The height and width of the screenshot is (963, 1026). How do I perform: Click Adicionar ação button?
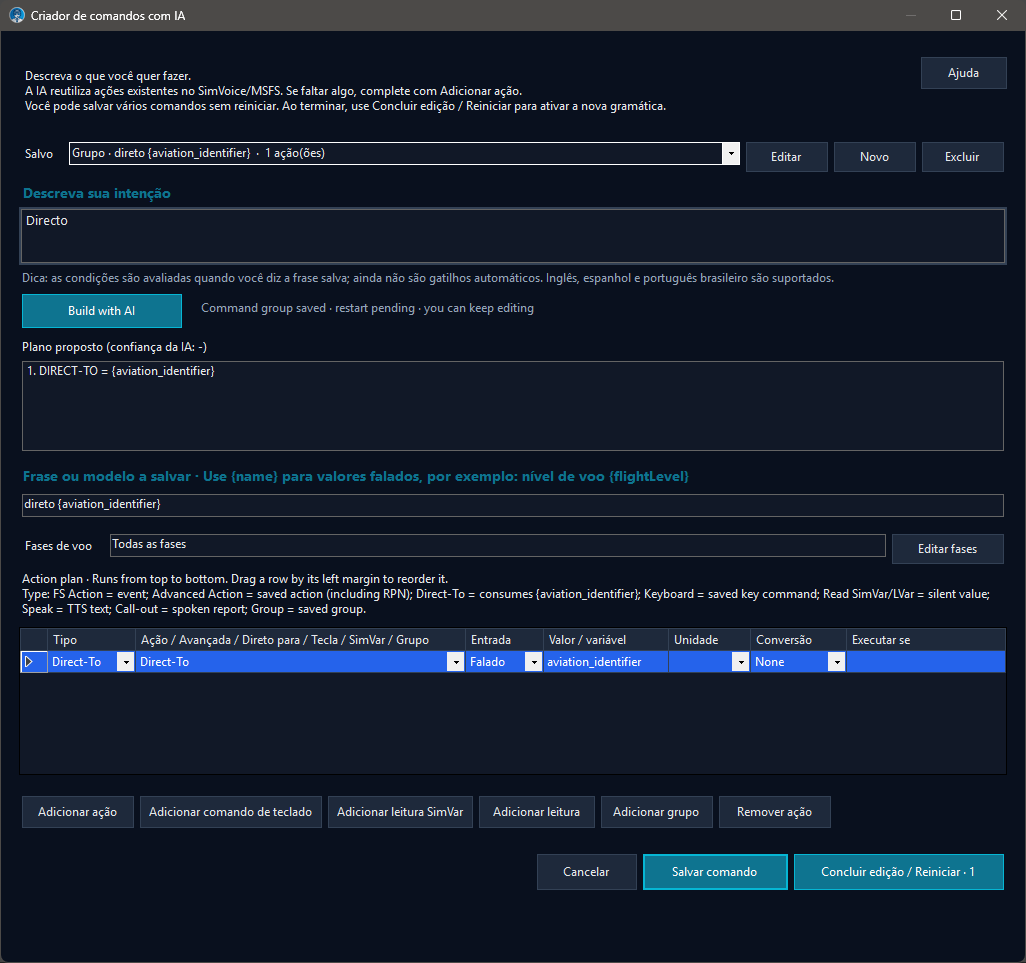pyautogui.click(x=77, y=812)
